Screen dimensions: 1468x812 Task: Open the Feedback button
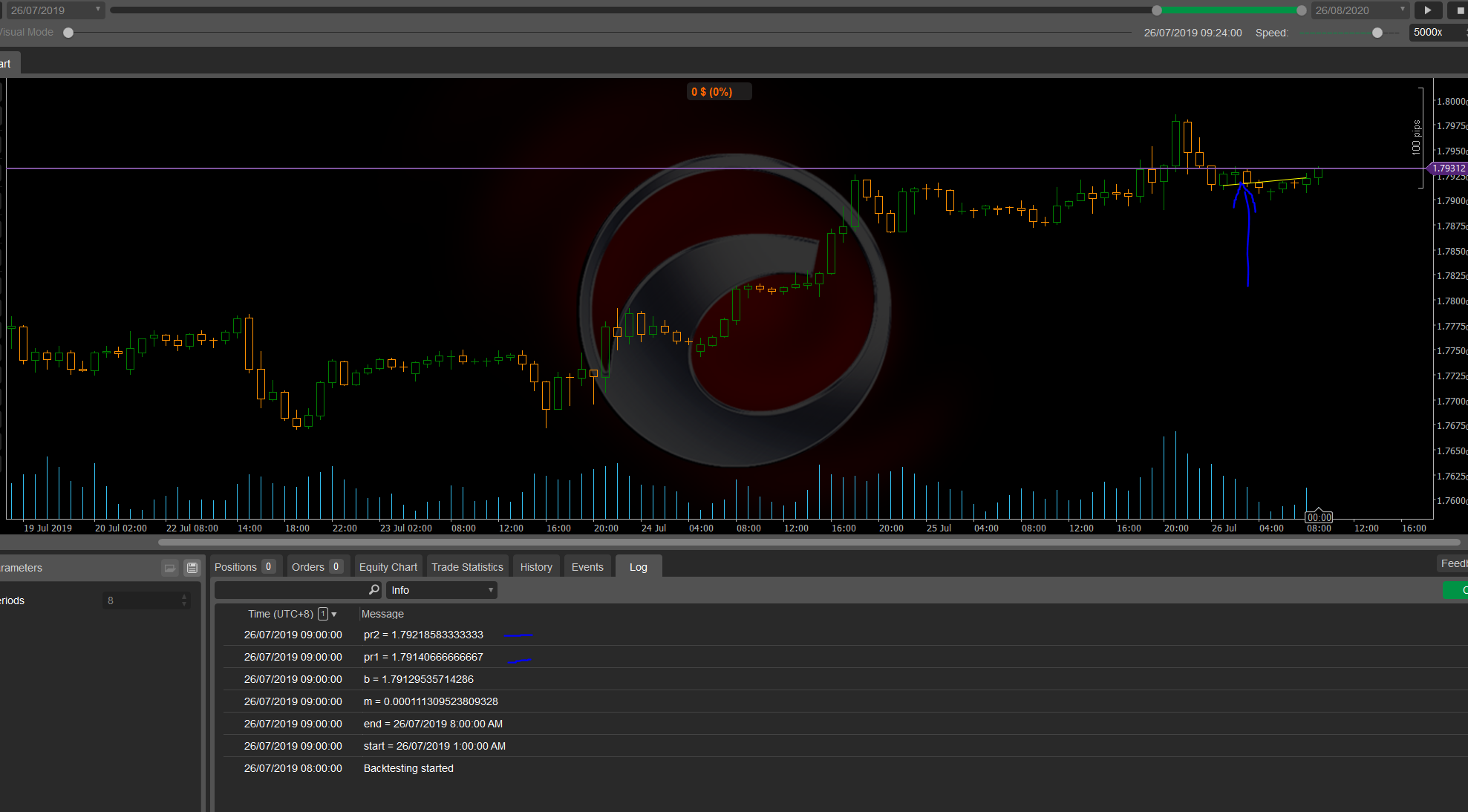[x=1453, y=564]
